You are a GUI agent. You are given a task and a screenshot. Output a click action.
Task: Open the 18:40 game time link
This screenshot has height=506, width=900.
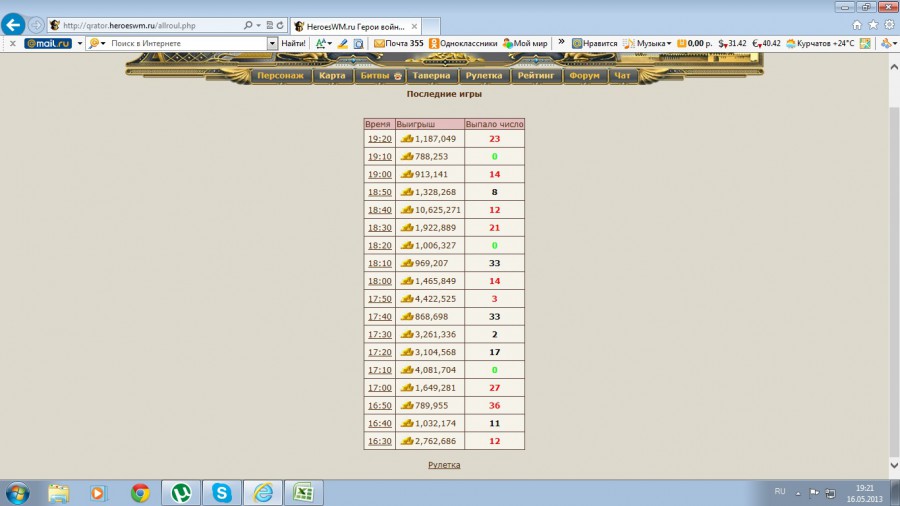(x=379, y=210)
